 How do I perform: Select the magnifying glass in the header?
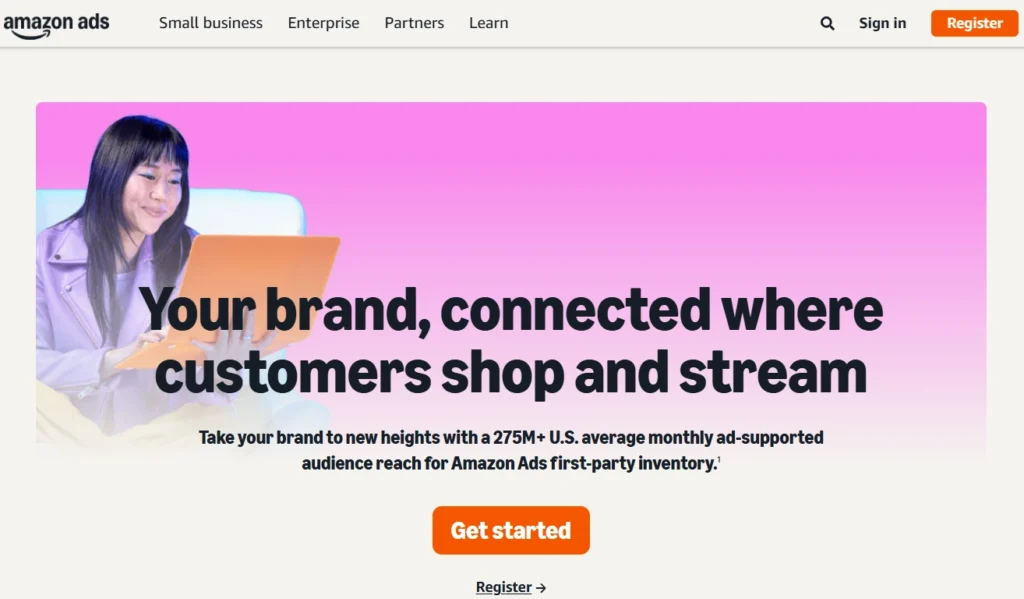[826, 22]
